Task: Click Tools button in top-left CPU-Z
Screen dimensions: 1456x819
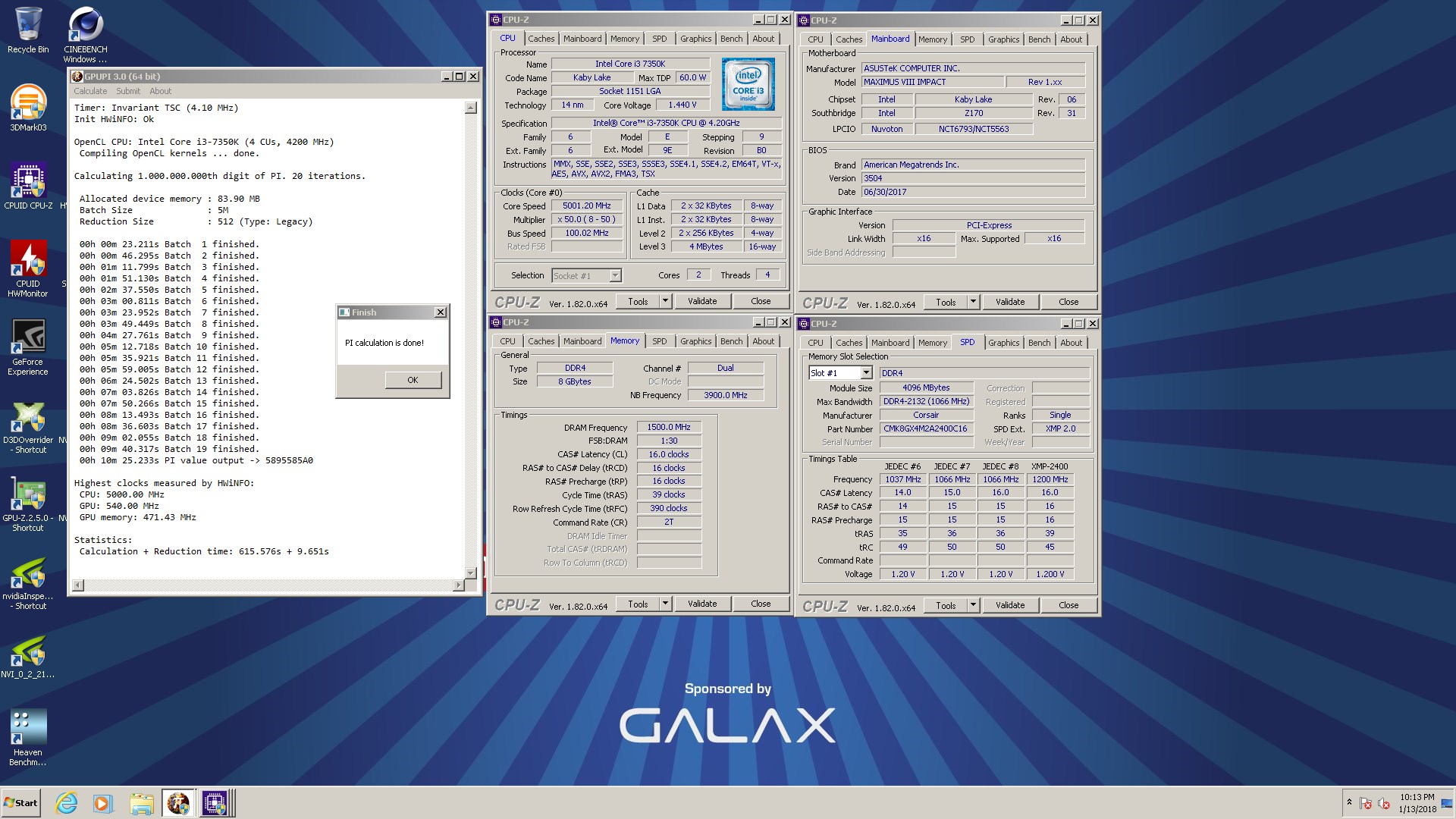Action: [x=638, y=301]
